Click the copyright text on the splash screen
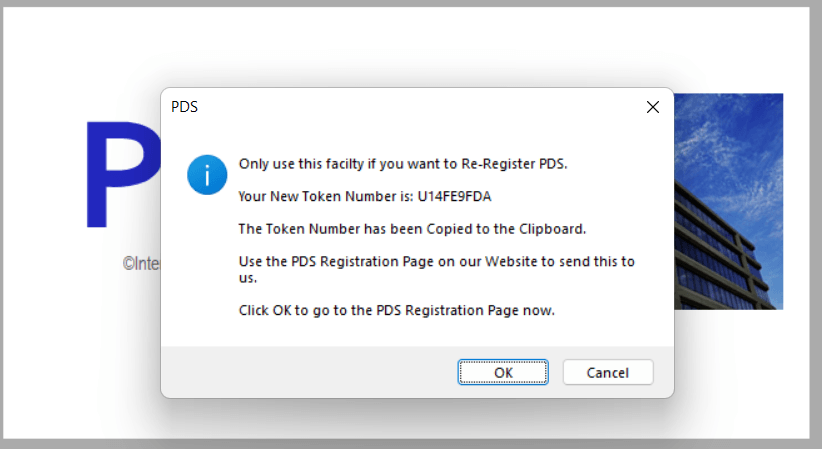822x460 pixels. (x=141, y=264)
